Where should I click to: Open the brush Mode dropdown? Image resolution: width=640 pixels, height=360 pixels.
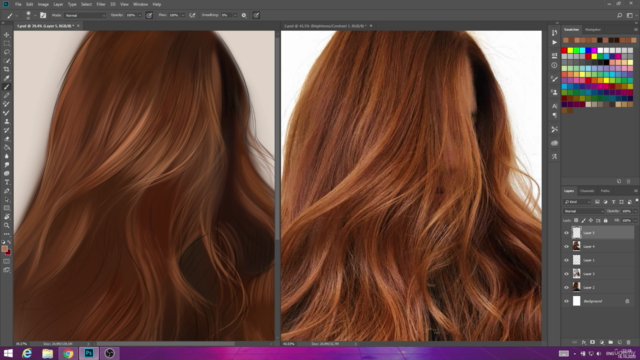(85, 16)
